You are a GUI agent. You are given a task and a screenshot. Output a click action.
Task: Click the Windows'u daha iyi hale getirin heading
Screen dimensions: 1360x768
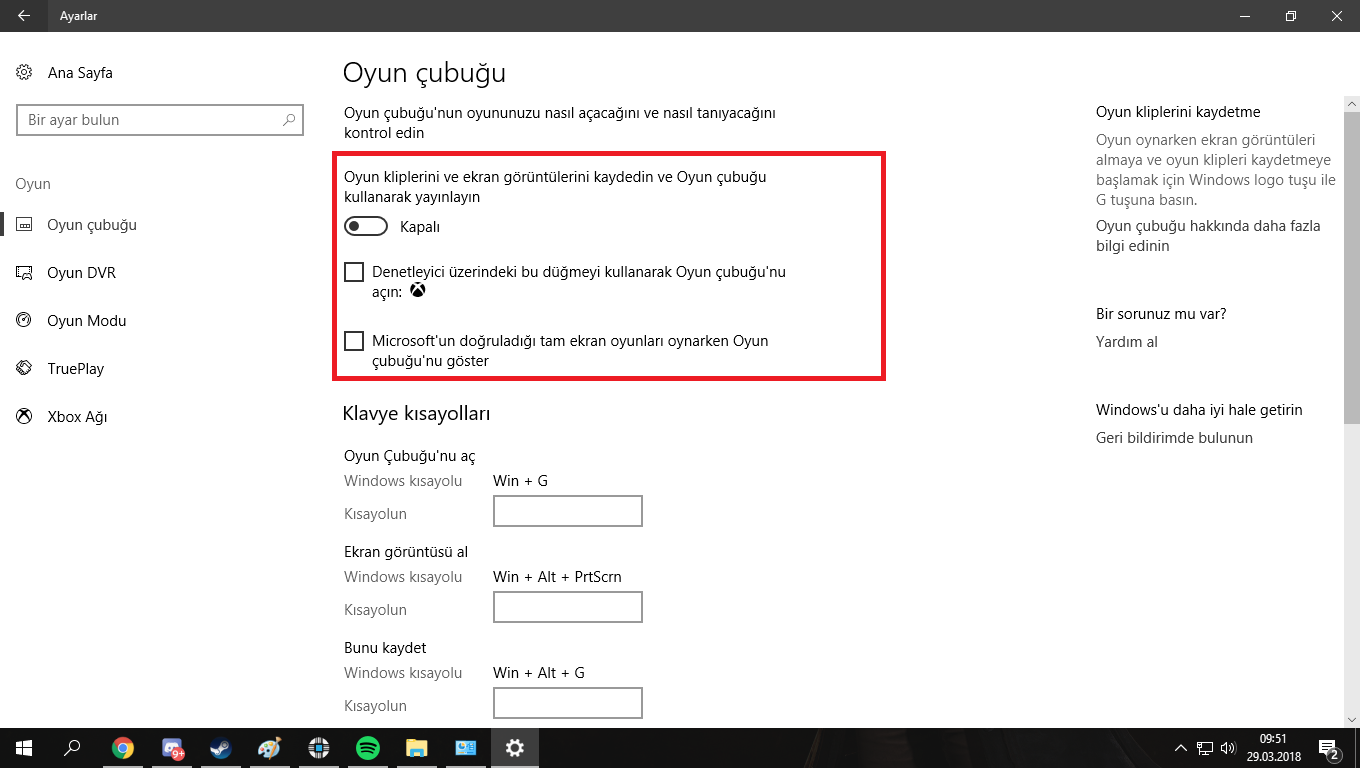tap(1199, 410)
